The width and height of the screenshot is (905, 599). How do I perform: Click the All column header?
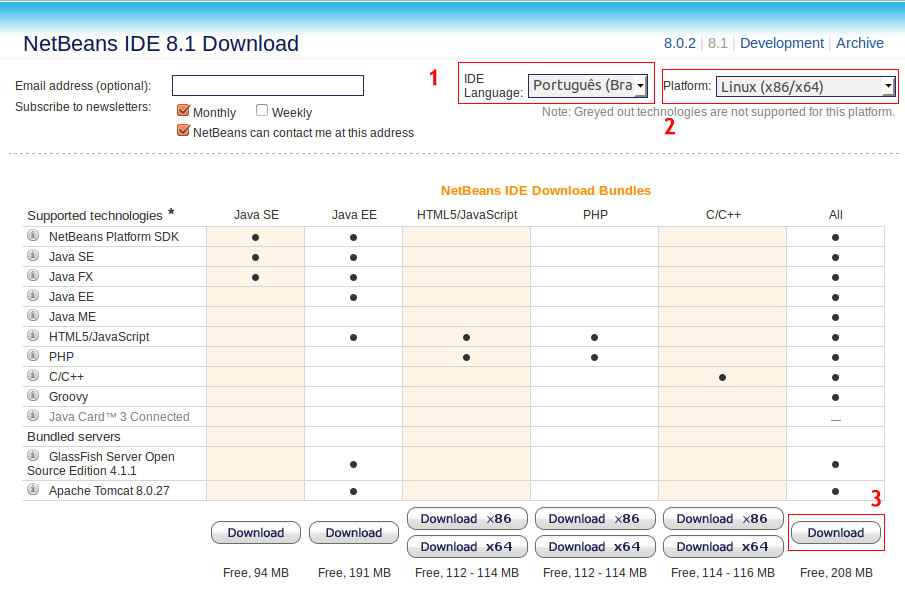coord(836,215)
